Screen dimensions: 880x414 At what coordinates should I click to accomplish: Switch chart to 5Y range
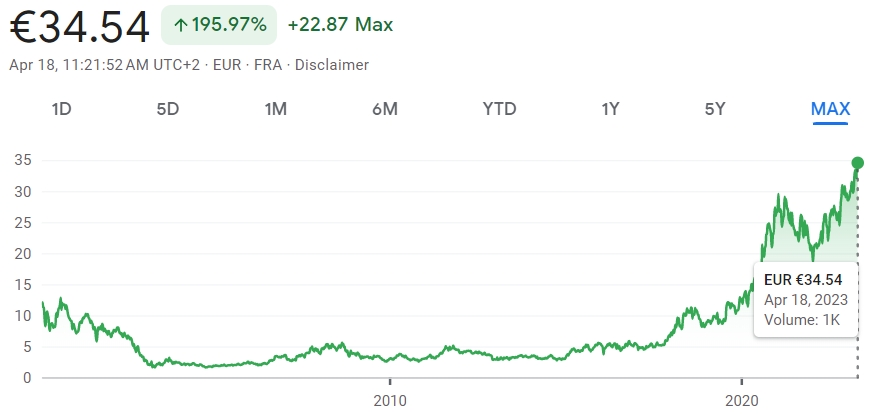(x=715, y=109)
